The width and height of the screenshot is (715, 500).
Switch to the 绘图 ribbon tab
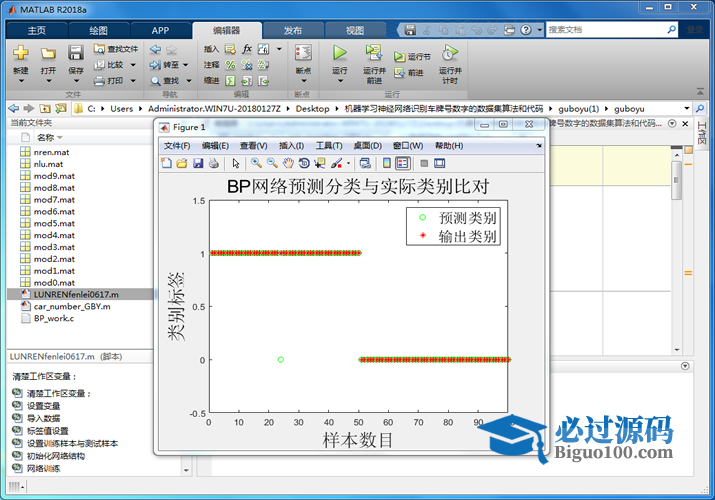pyautogui.click(x=98, y=30)
